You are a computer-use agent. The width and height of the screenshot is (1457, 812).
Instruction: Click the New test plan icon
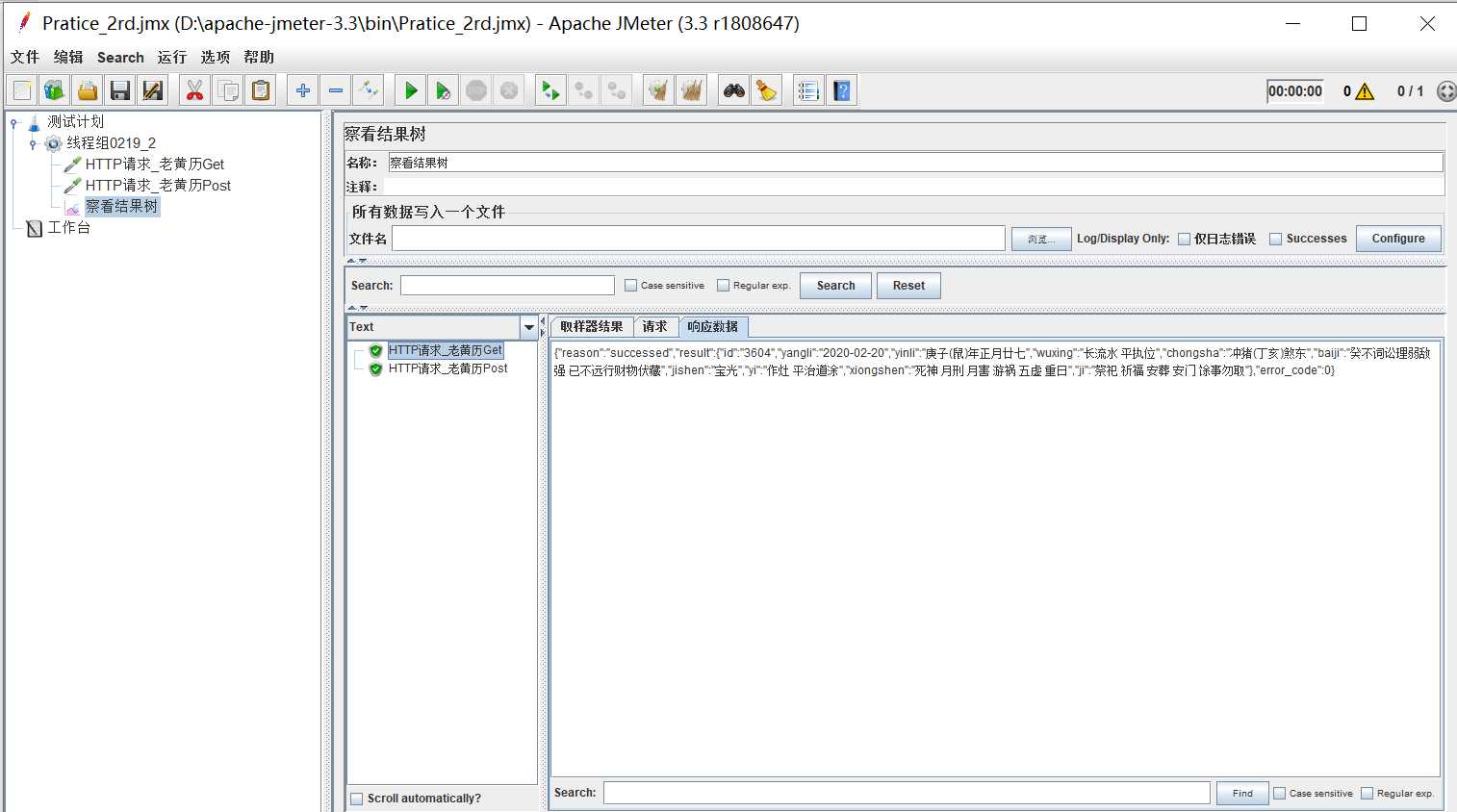(x=22, y=90)
